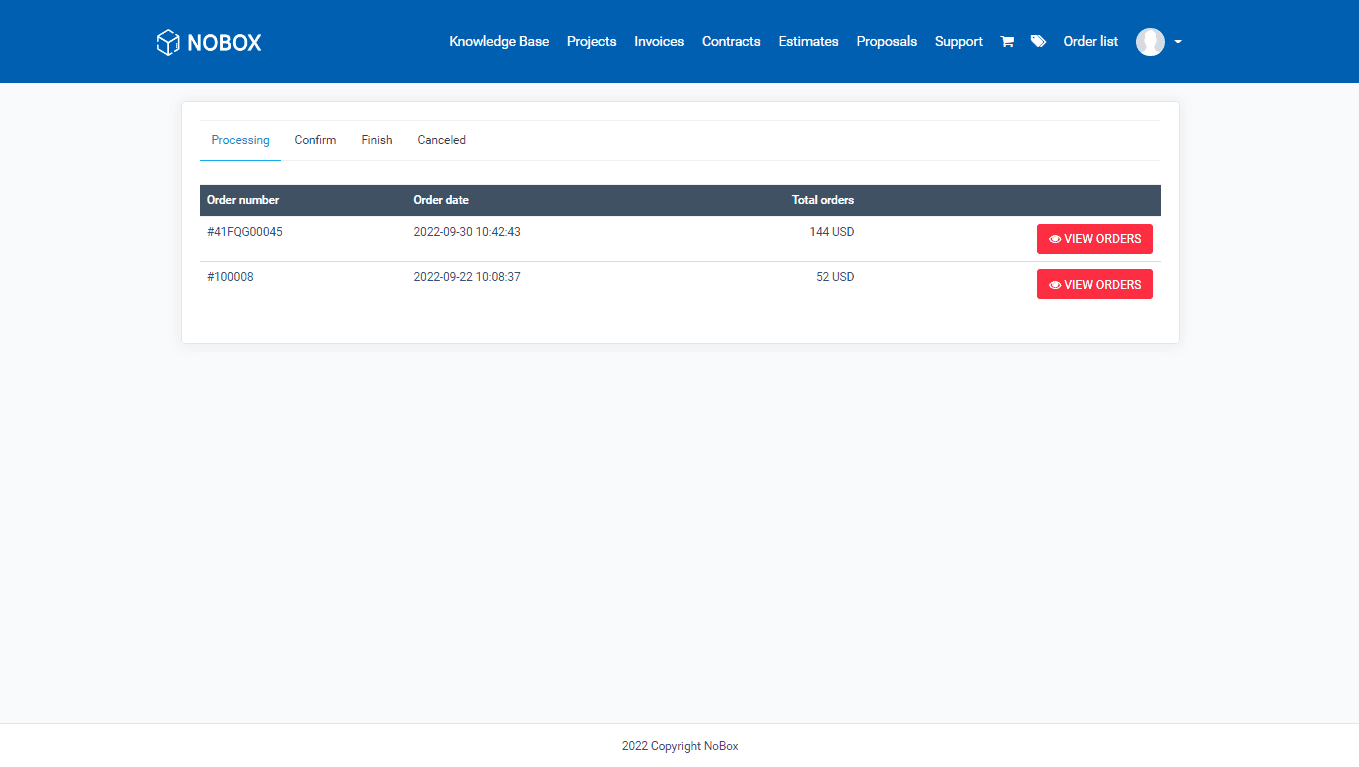Switch to the Confirm tab
The width and height of the screenshot is (1359, 767).
pyautogui.click(x=315, y=140)
